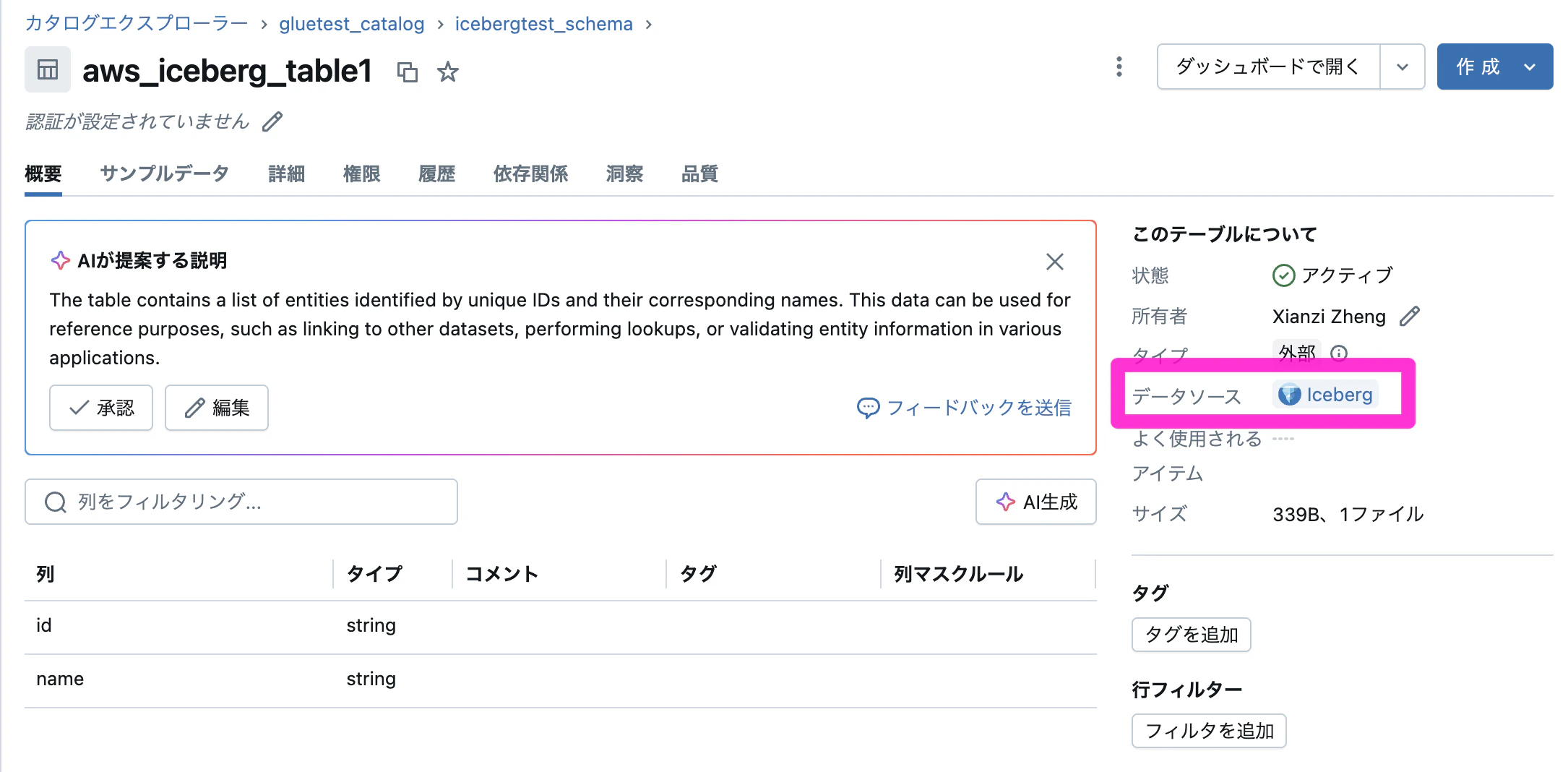Viewport: 1568px width, 772px height.
Task: Click the table icon beside aws_iceberg_table1
Action: pyautogui.click(x=48, y=70)
